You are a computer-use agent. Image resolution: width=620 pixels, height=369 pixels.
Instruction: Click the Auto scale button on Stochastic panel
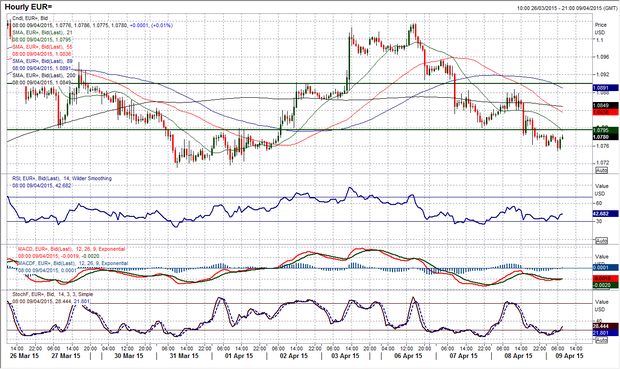click(601, 340)
